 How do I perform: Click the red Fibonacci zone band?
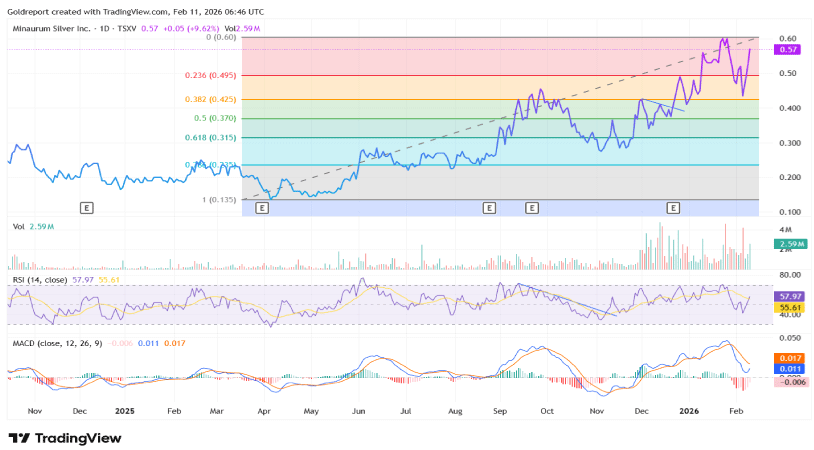(x=450, y=56)
